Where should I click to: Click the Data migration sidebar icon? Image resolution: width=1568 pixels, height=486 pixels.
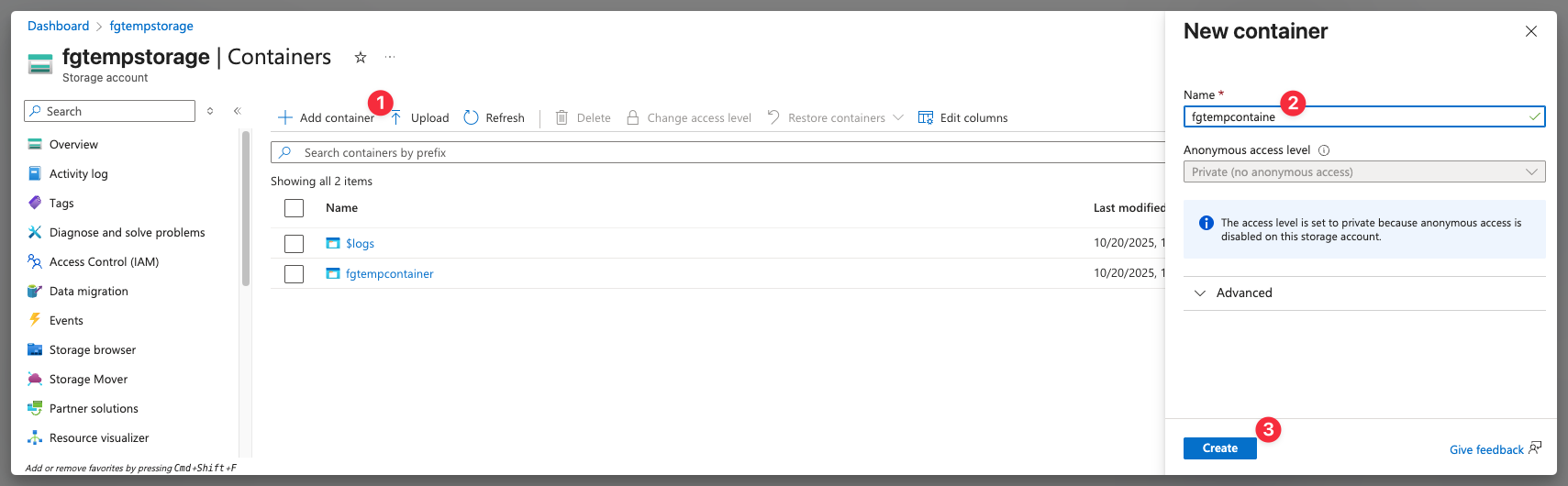click(x=35, y=291)
